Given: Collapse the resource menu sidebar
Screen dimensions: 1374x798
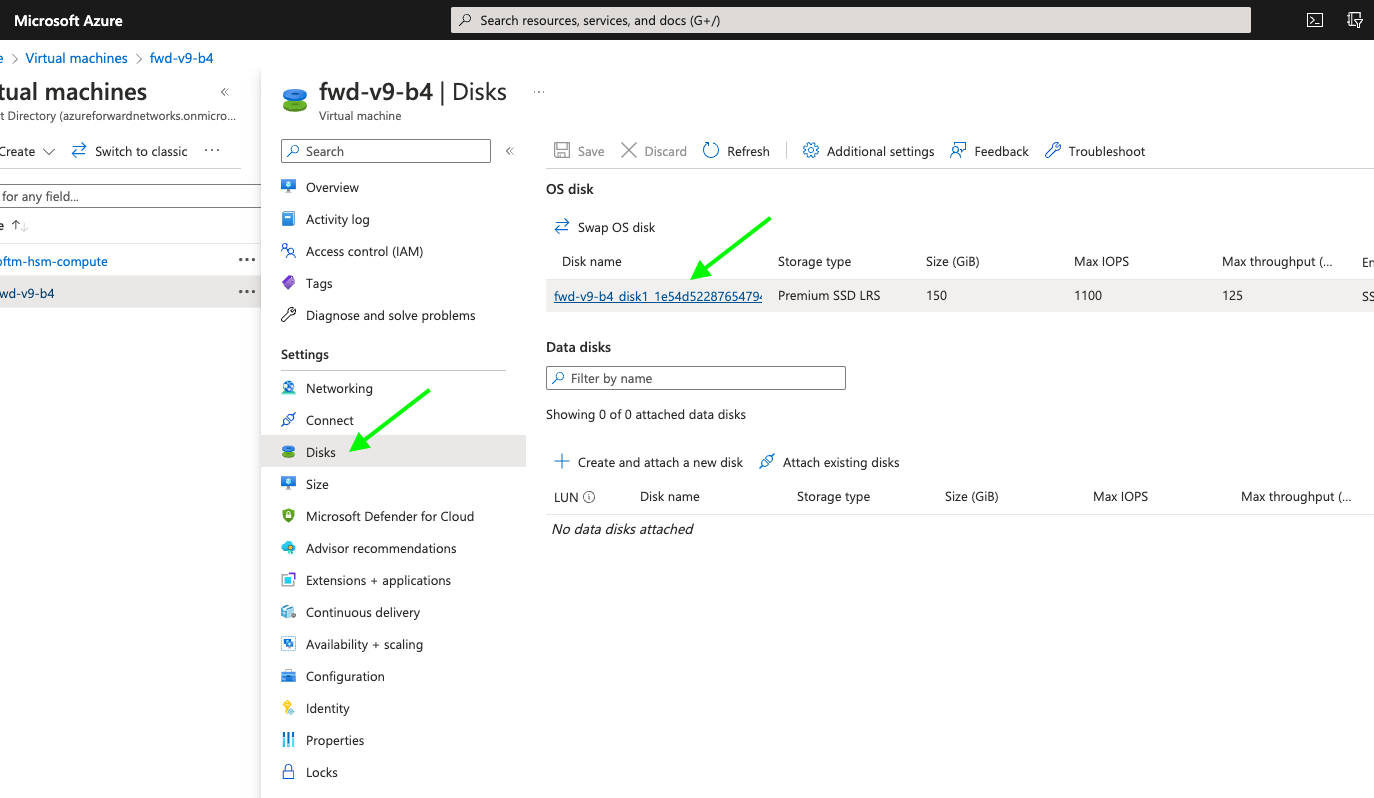Looking at the screenshot, I should pos(509,151).
